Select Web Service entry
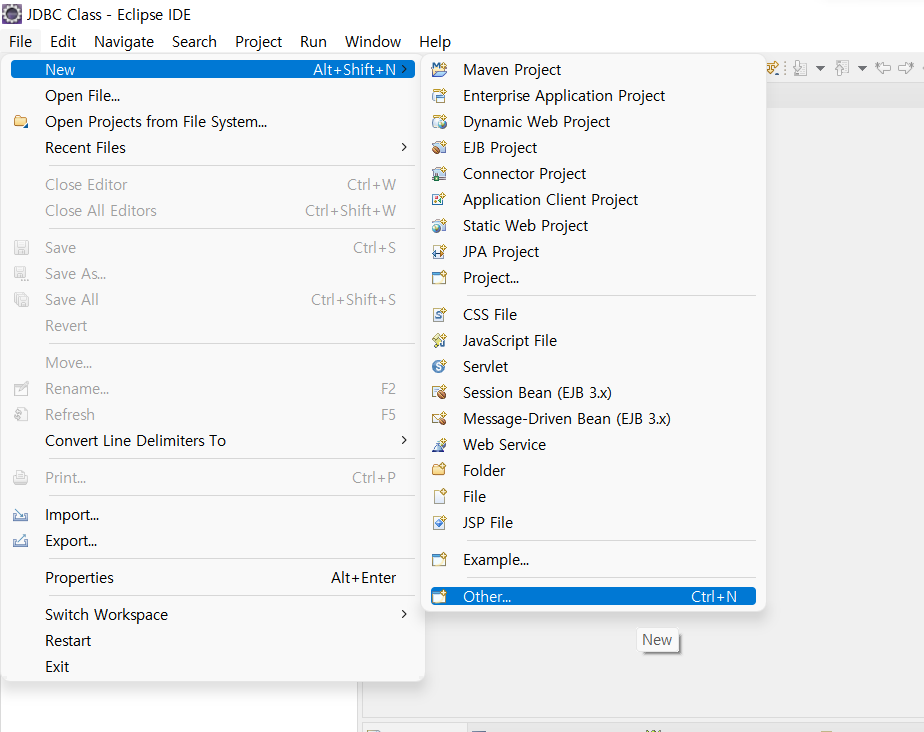This screenshot has height=732, width=924. click(x=593, y=444)
